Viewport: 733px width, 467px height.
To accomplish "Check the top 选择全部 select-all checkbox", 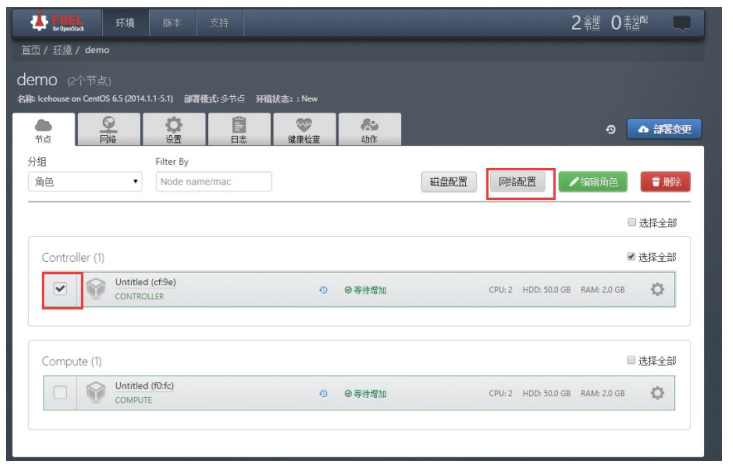I will (x=632, y=222).
